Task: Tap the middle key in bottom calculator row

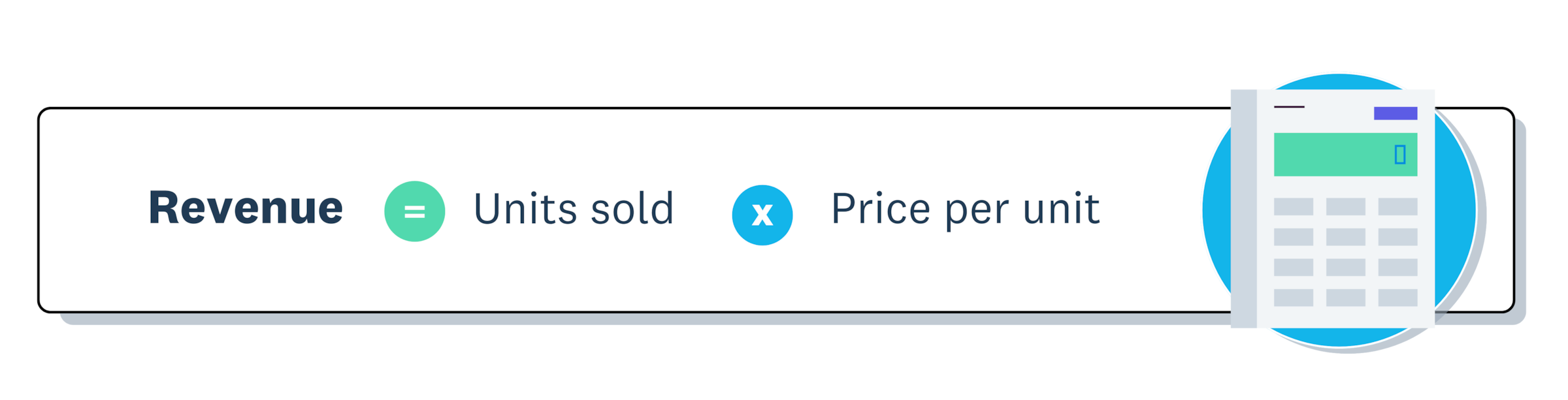Action: [1345, 298]
